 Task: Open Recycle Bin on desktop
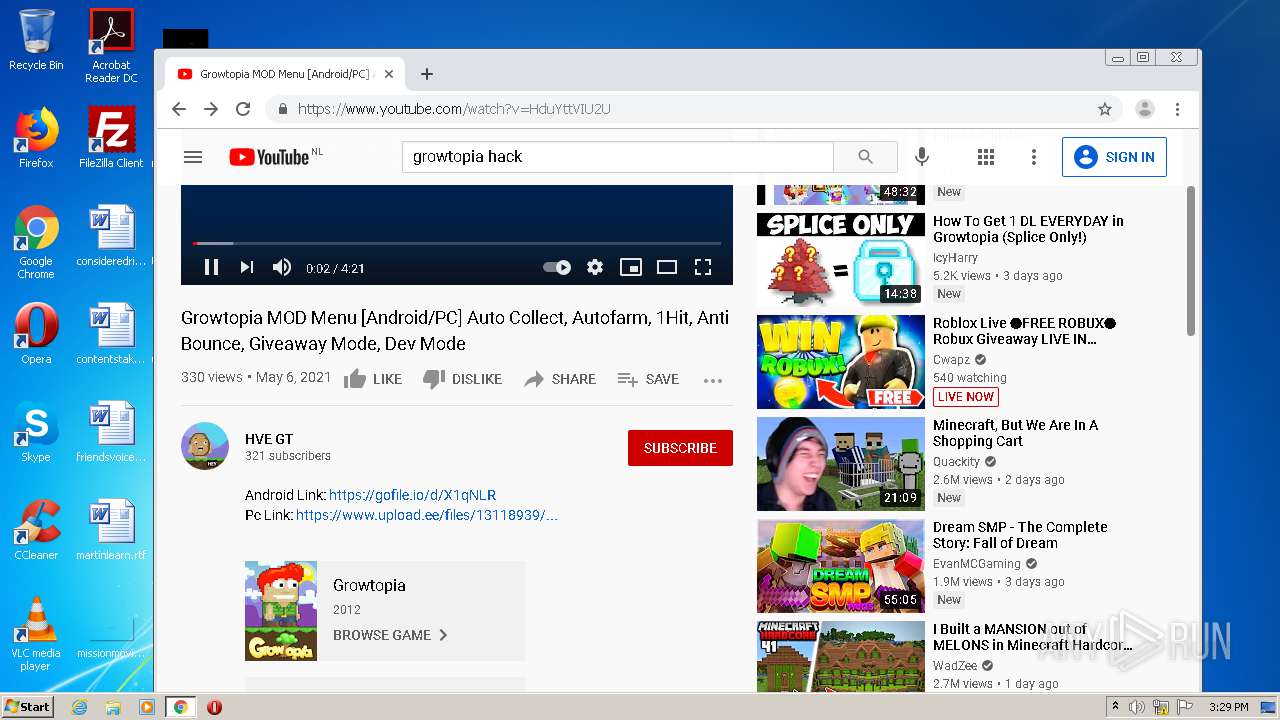(36, 40)
